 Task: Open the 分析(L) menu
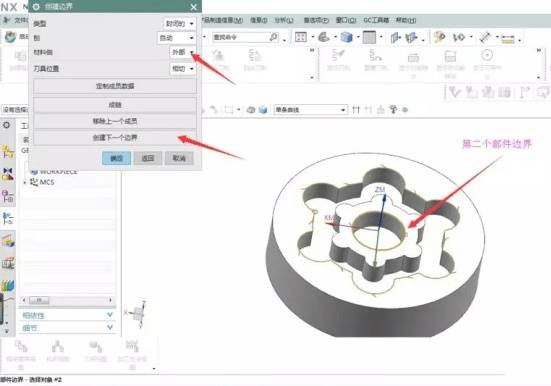pos(284,20)
